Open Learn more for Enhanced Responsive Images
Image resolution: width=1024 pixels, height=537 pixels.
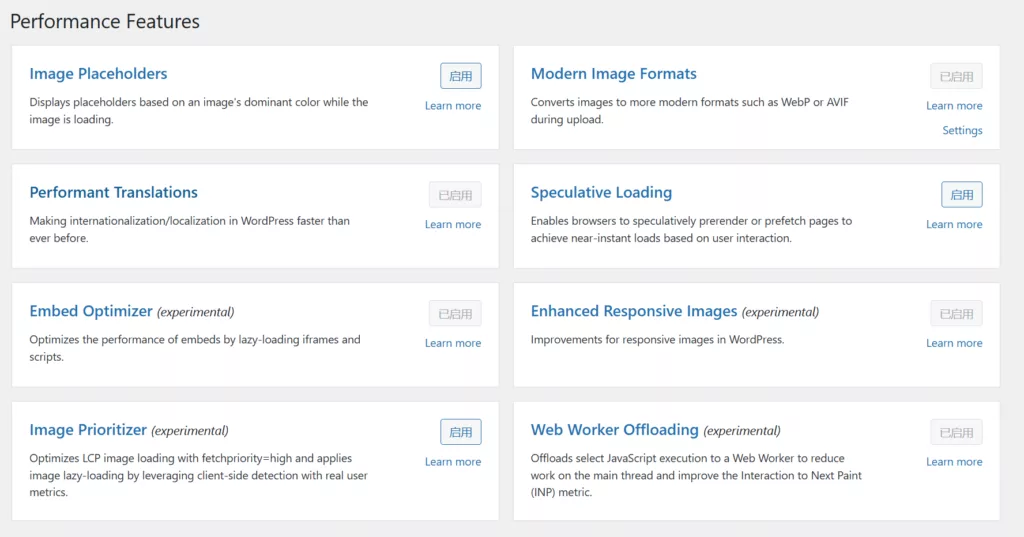point(953,343)
